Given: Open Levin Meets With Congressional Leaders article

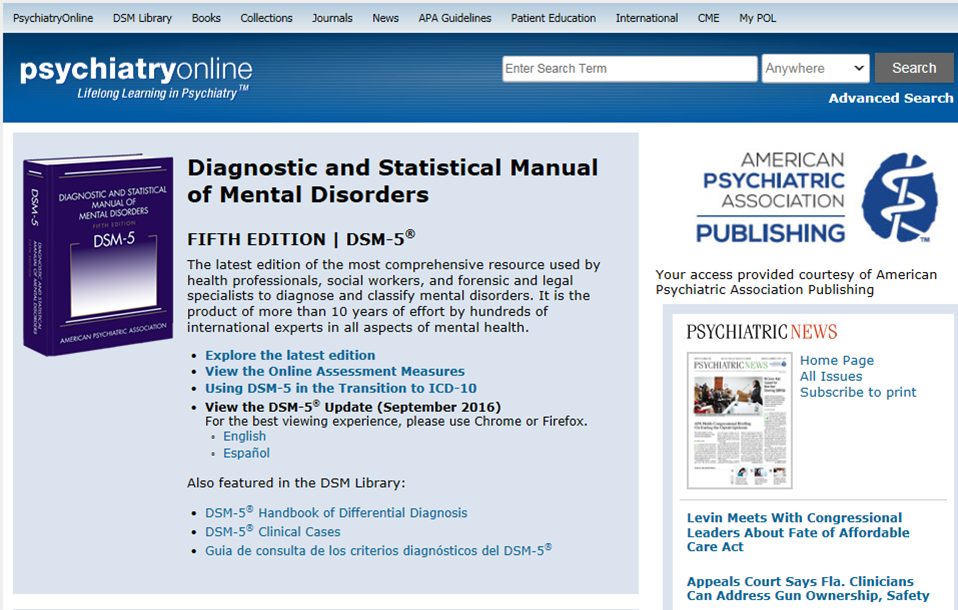Looking at the screenshot, I should [x=798, y=532].
